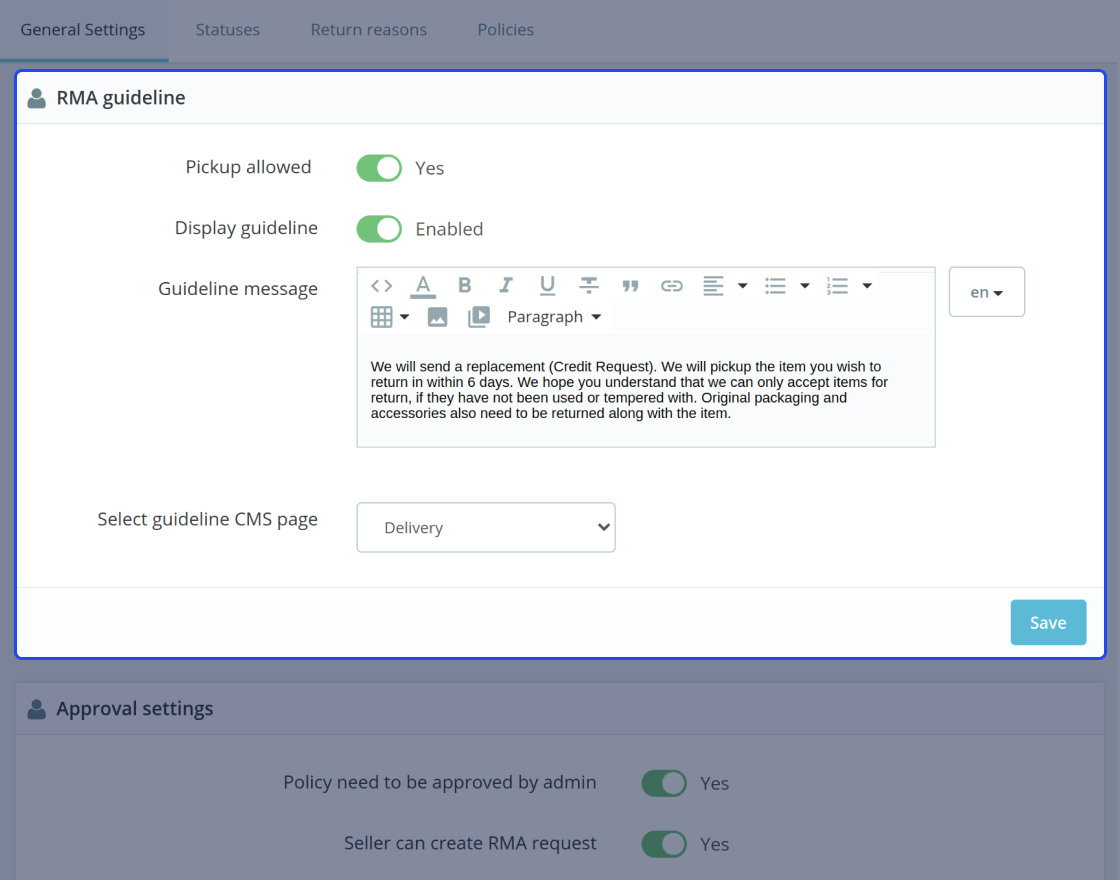Click the insert table icon
The image size is (1120, 880).
[x=381, y=316]
